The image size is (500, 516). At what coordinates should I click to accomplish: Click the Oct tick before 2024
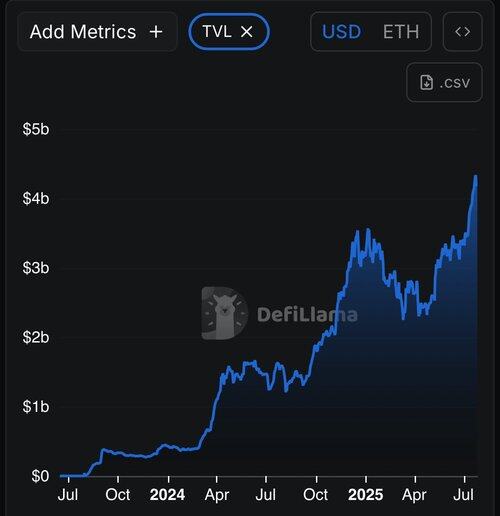tap(118, 495)
